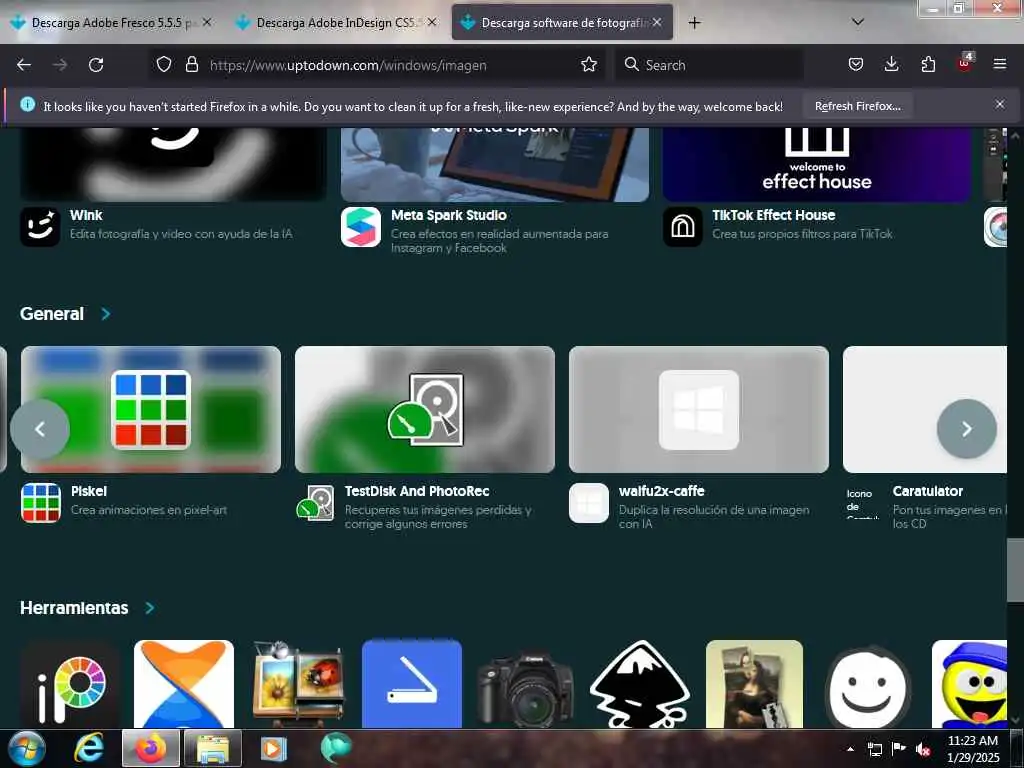Open the small waifu2x-caffe icon

588,503
